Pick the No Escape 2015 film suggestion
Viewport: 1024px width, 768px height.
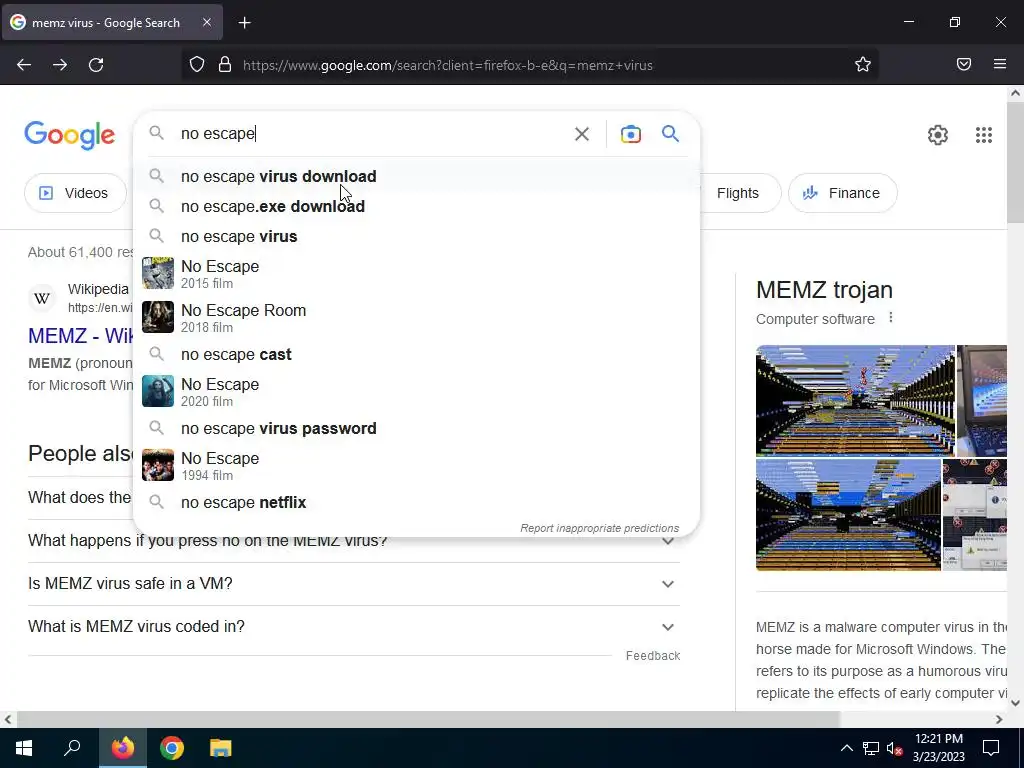coord(416,274)
